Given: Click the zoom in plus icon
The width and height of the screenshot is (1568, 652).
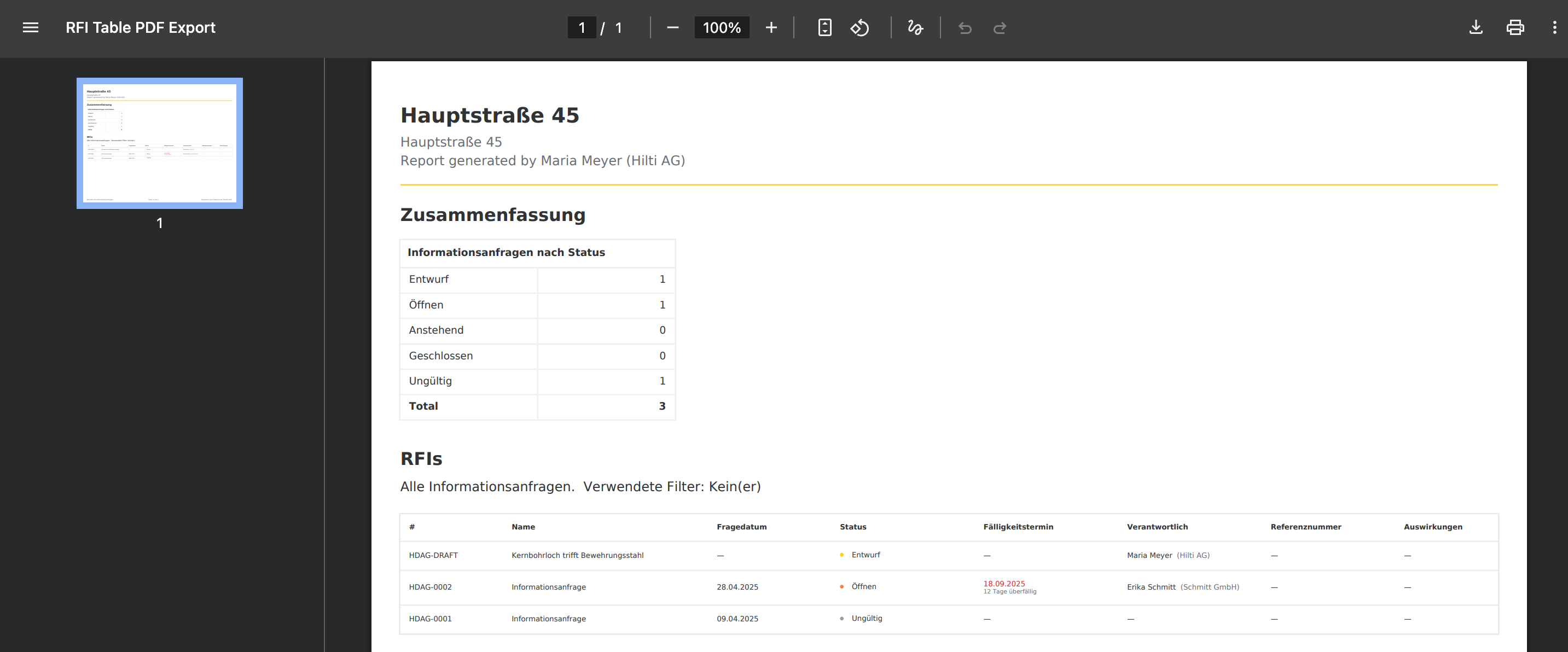Looking at the screenshot, I should coord(771,27).
